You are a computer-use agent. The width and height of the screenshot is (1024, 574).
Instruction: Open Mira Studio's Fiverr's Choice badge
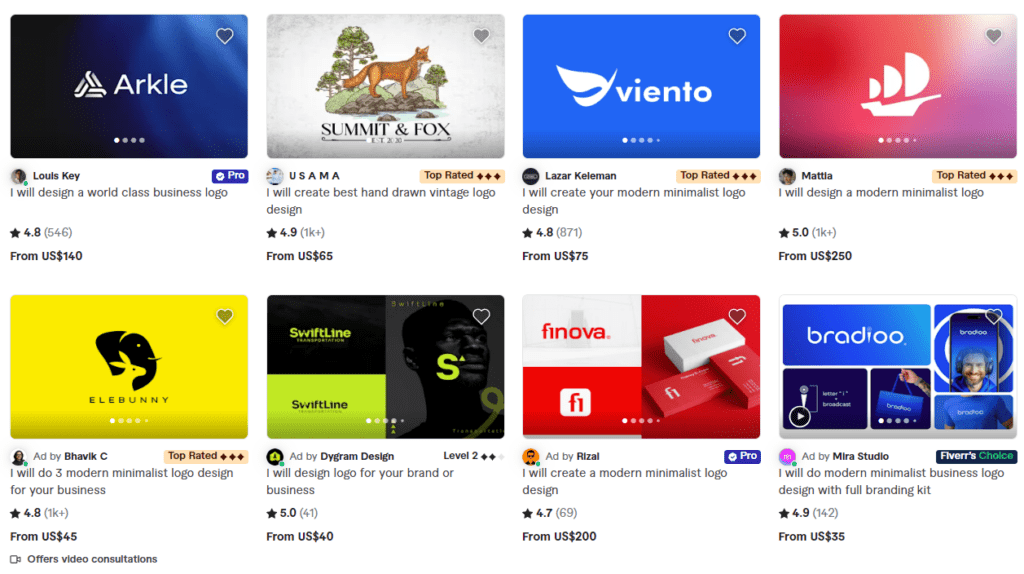pos(976,456)
